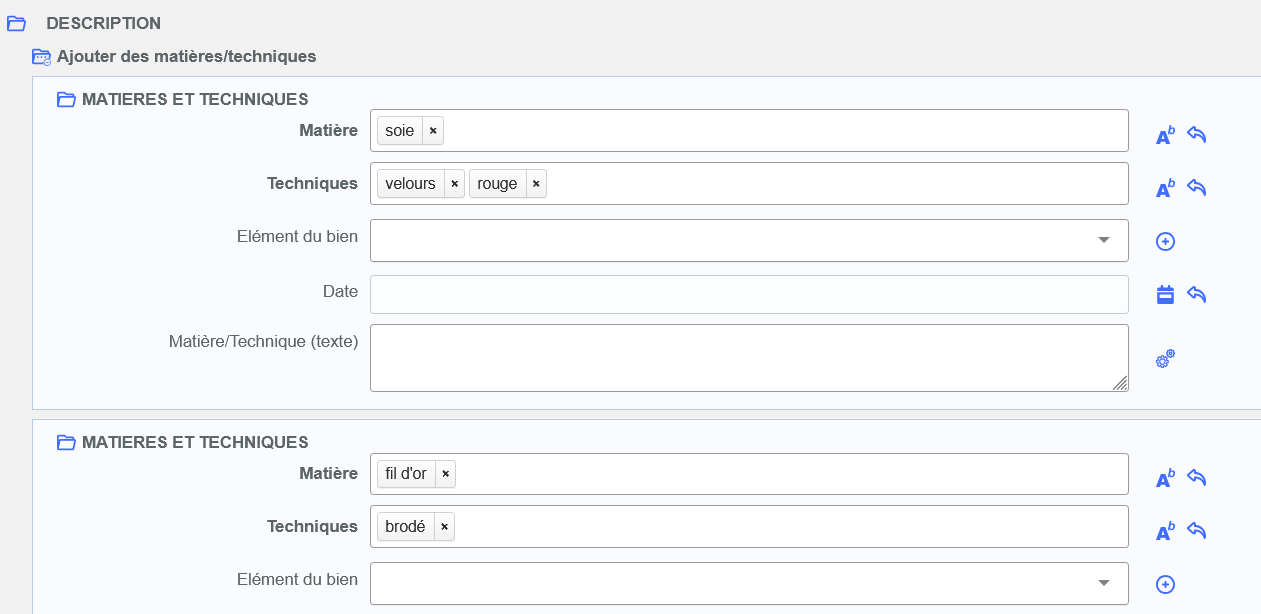The height and width of the screenshot is (614, 1261).
Task: Open the calendar picker for Date
Action: tap(1165, 294)
